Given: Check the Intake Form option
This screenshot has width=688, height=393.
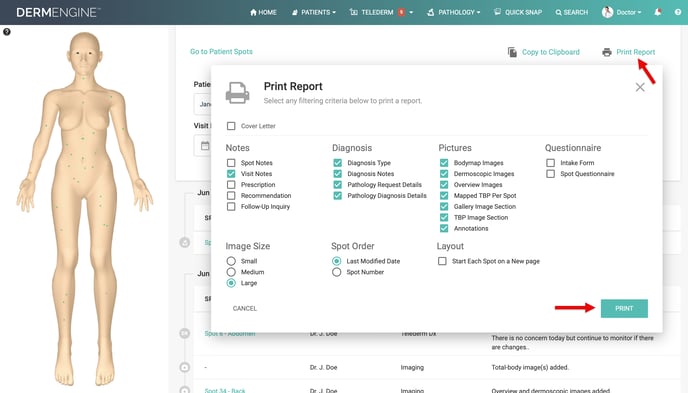Looking at the screenshot, I should (550, 163).
